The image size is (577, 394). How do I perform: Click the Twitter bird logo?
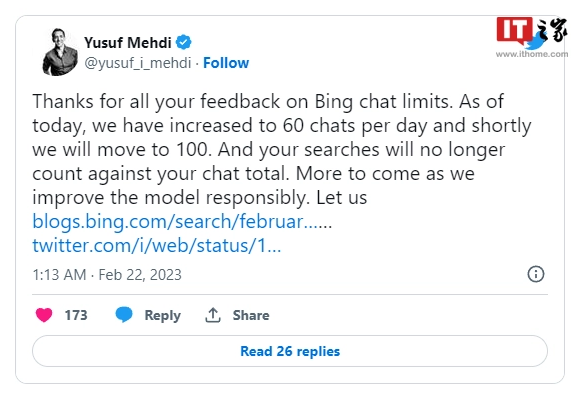(x=536, y=40)
